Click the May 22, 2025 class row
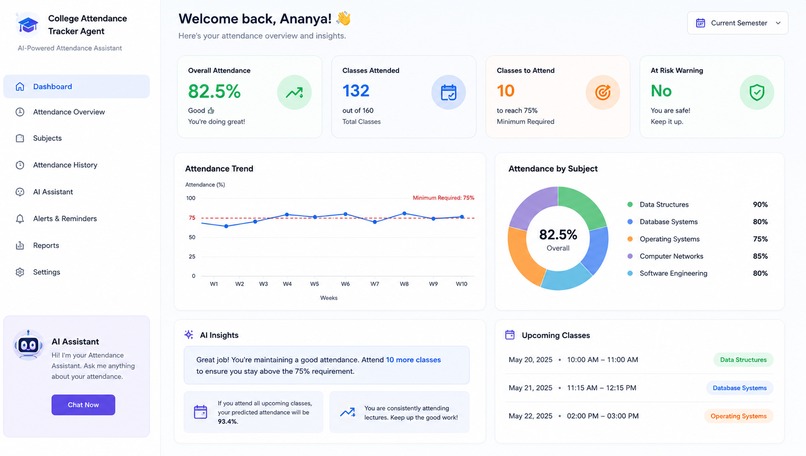 click(x=640, y=416)
